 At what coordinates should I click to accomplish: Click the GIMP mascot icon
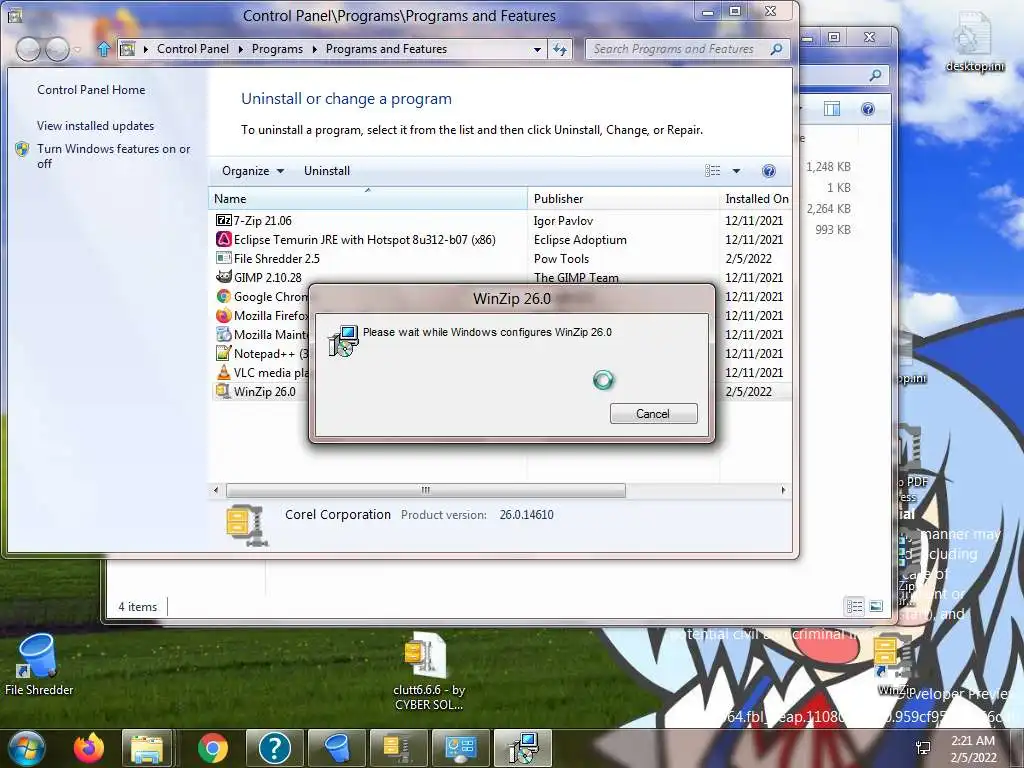pos(223,277)
